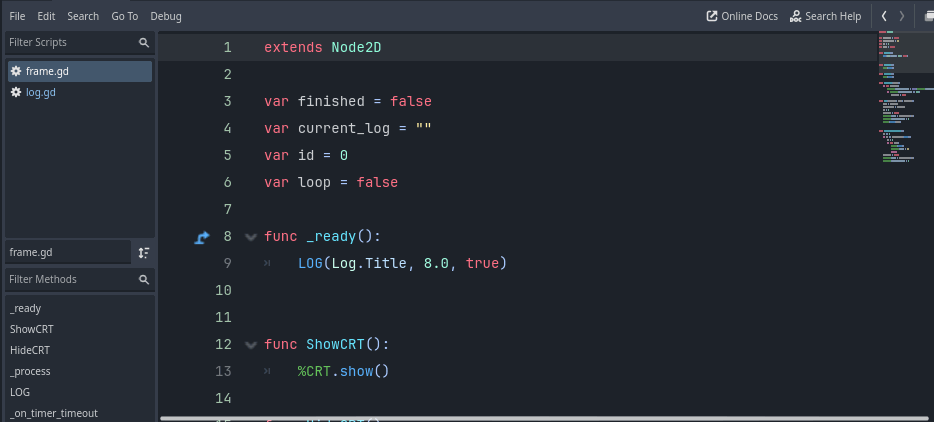The height and width of the screenshot is (422, 934).
Task: Click on 'var id = 0' line
Action: 306,156
